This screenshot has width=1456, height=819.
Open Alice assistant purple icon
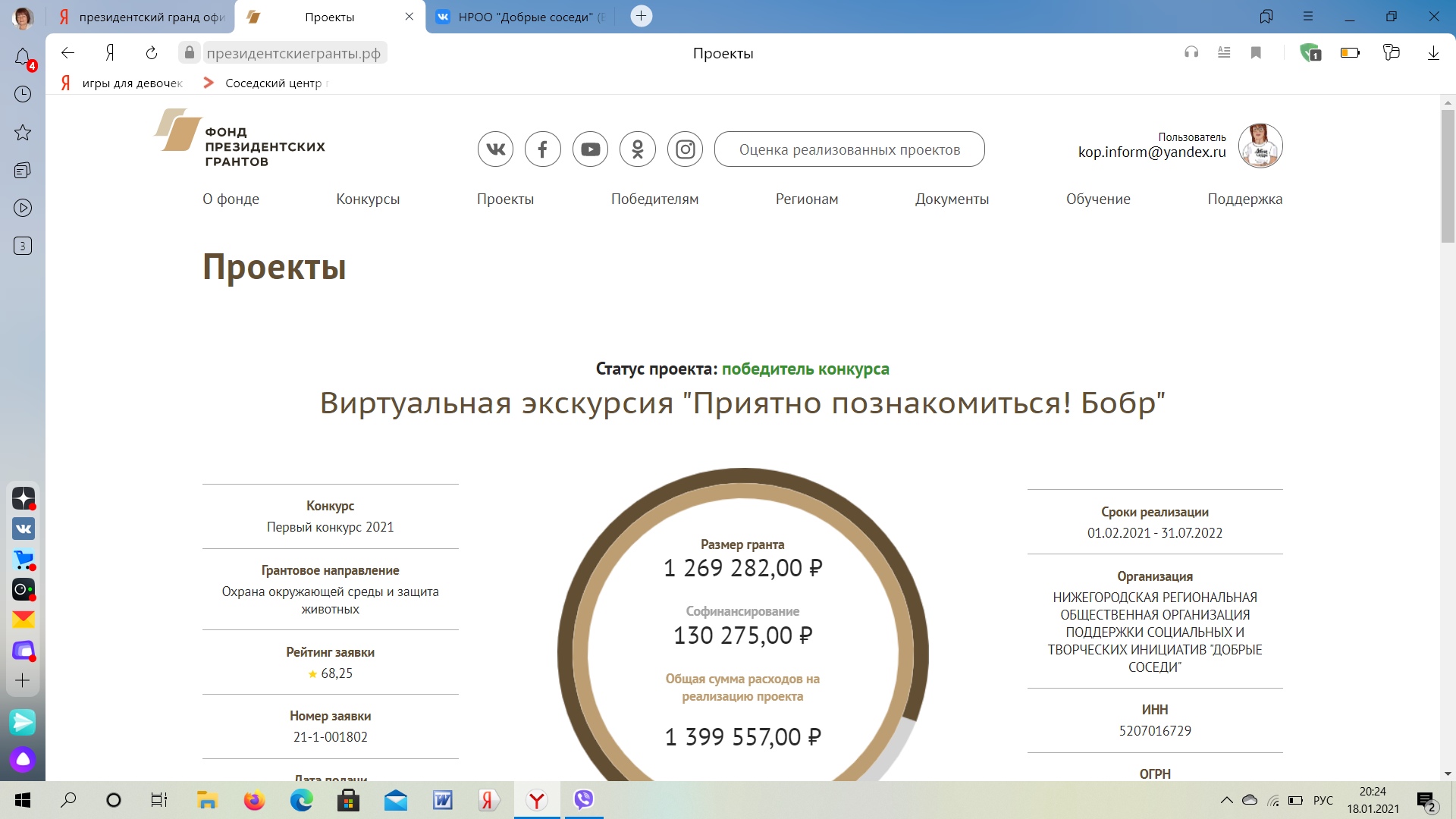pyautogui.click(x=23, y=759)
